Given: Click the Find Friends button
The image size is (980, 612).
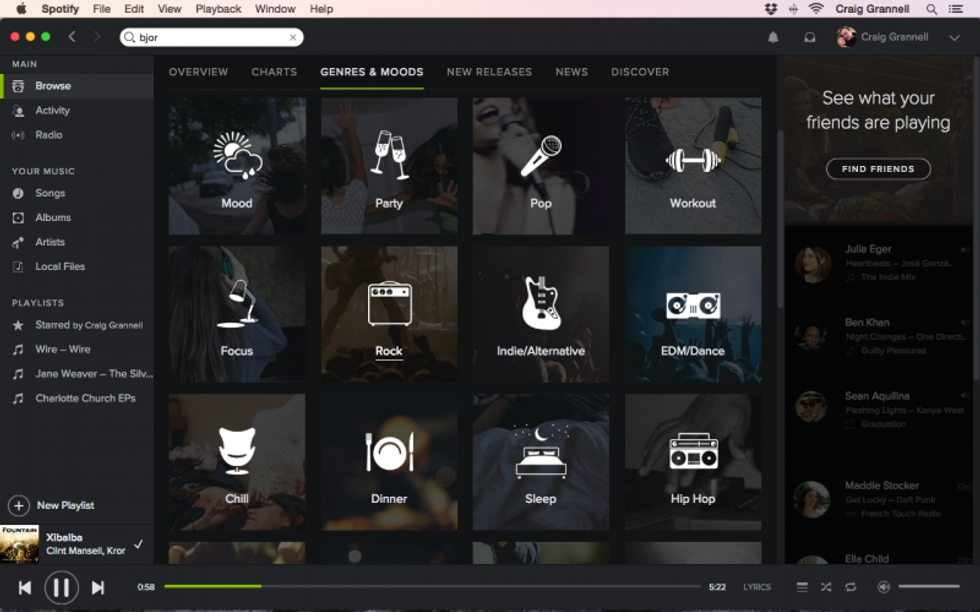Looking at the screenshot, I should [878, 169].
